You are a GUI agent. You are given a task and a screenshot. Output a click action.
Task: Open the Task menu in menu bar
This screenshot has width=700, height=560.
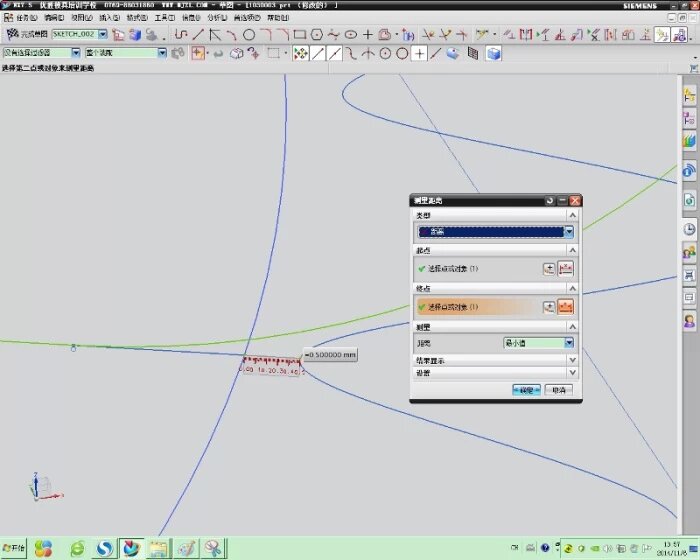26,18
